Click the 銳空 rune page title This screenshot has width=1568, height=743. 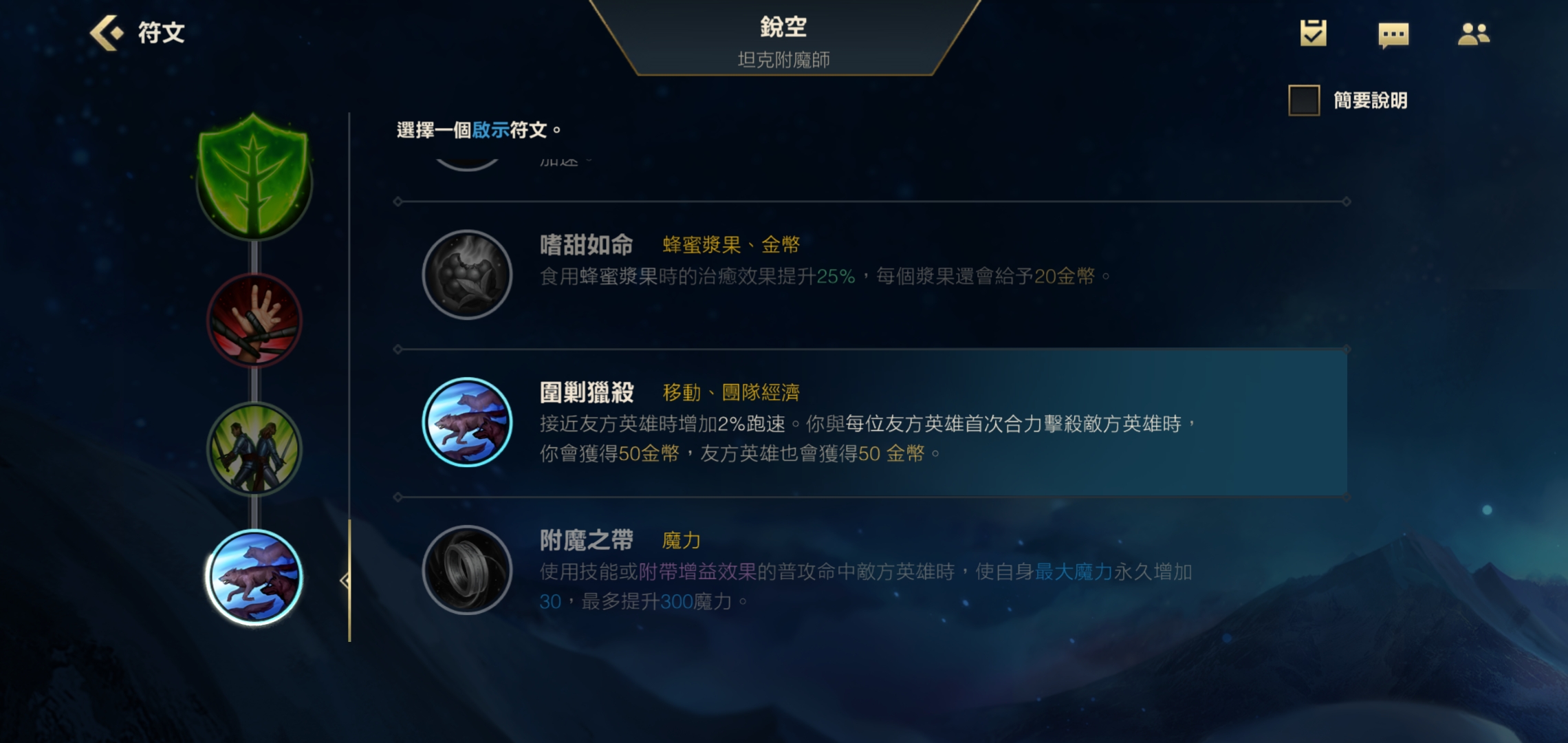783,28
